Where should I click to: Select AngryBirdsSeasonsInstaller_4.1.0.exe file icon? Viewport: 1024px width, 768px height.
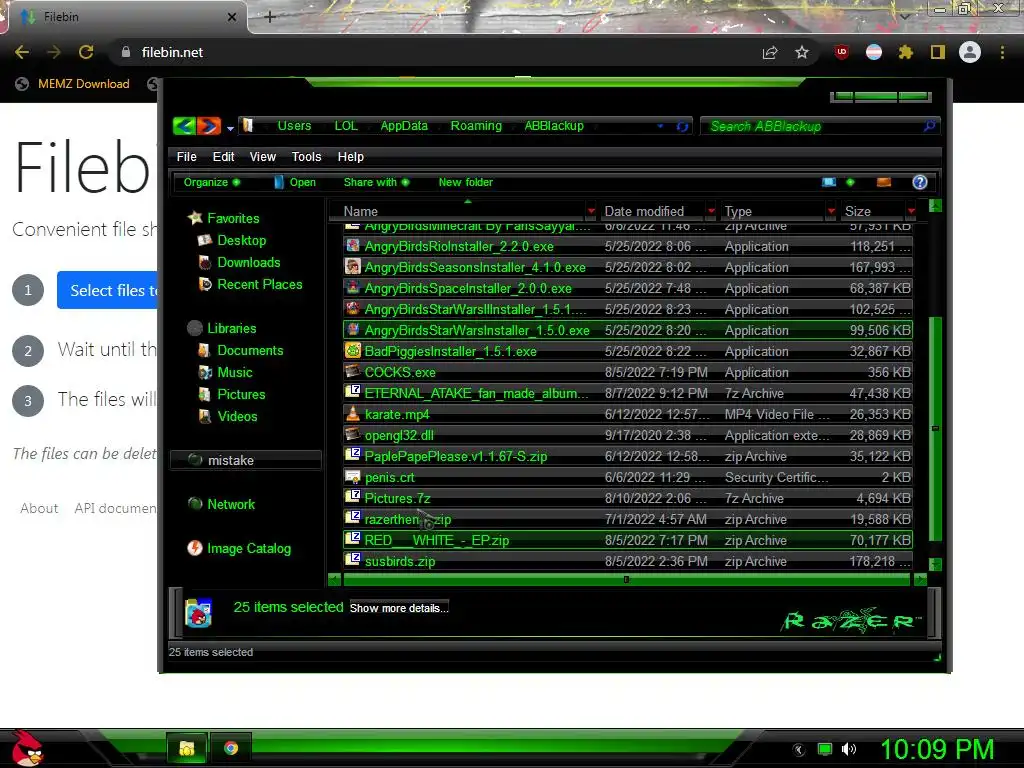click(x=353, y=267)
